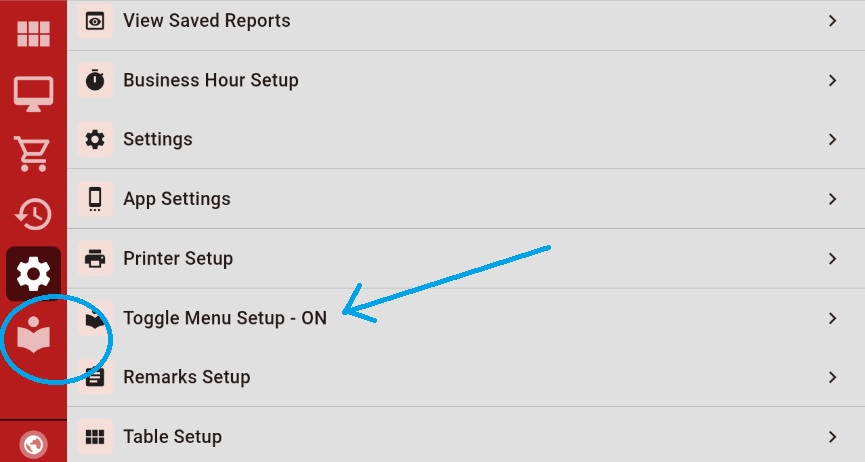The height and width of the screenshot is (462, 865).
Task: Open App Settings entry
Action: pyautogui.click(x=177, y=199)
